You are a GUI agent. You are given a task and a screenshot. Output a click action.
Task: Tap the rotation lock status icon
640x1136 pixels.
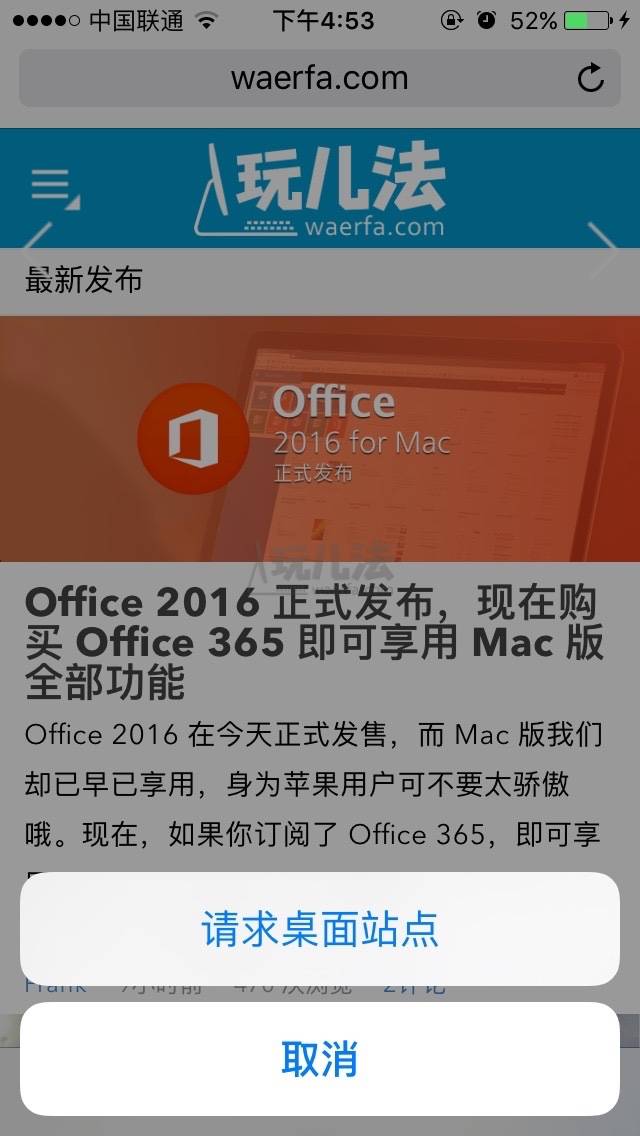tap(451, 21)
